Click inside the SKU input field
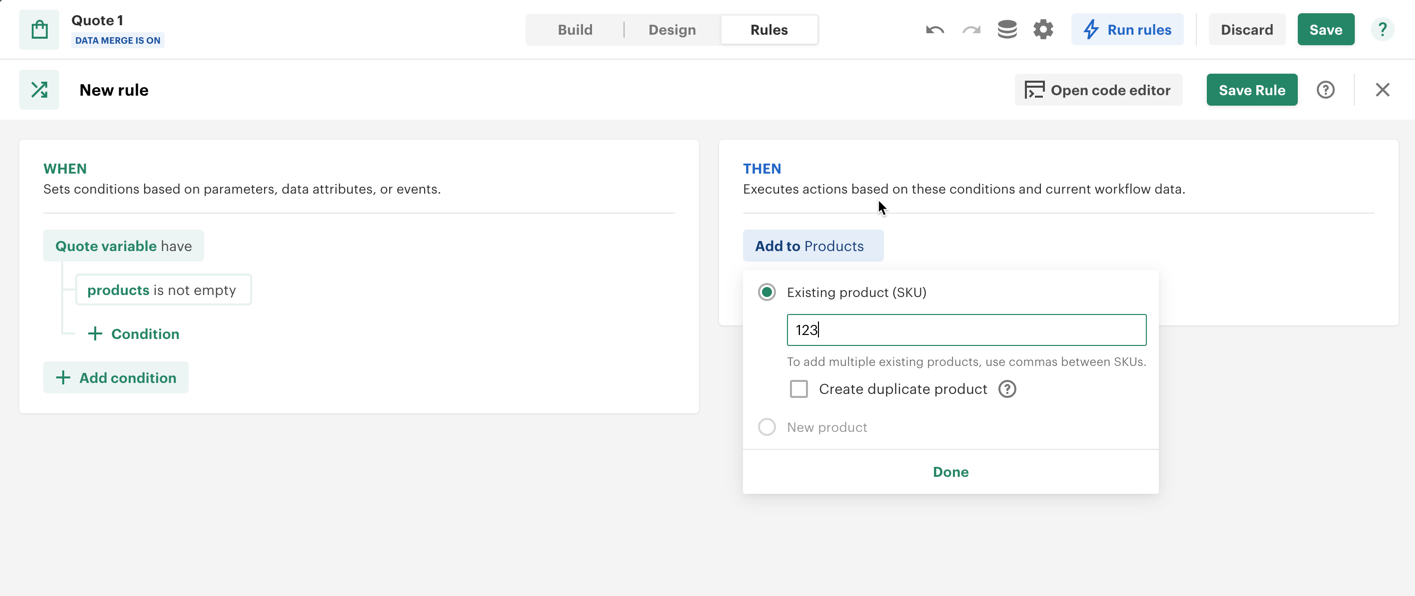1415x596 pixels. 966,329
